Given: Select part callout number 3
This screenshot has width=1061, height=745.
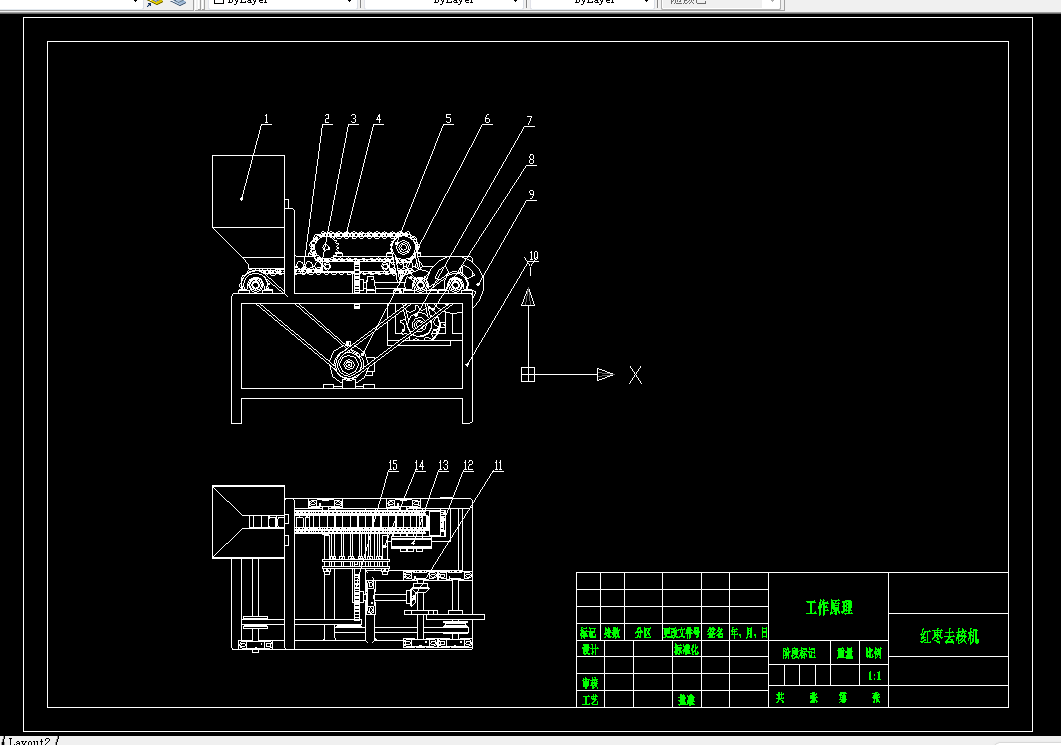Looking at the screenshot, I should pos(353,119).
